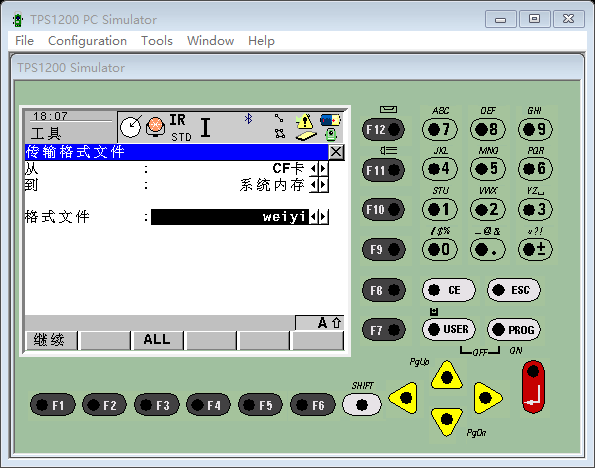The height and width of the screenshot is (468, 595).
Task: Click the decimal point keypad key
Action: pos(488,249)
